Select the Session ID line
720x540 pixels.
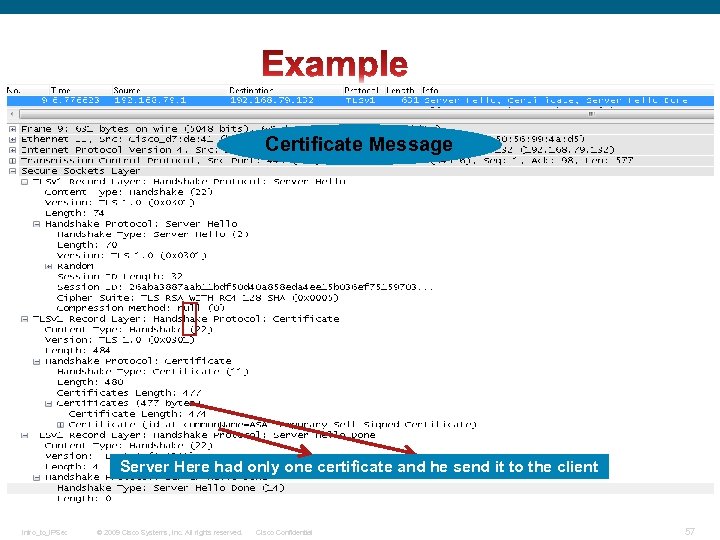[245, 287]
